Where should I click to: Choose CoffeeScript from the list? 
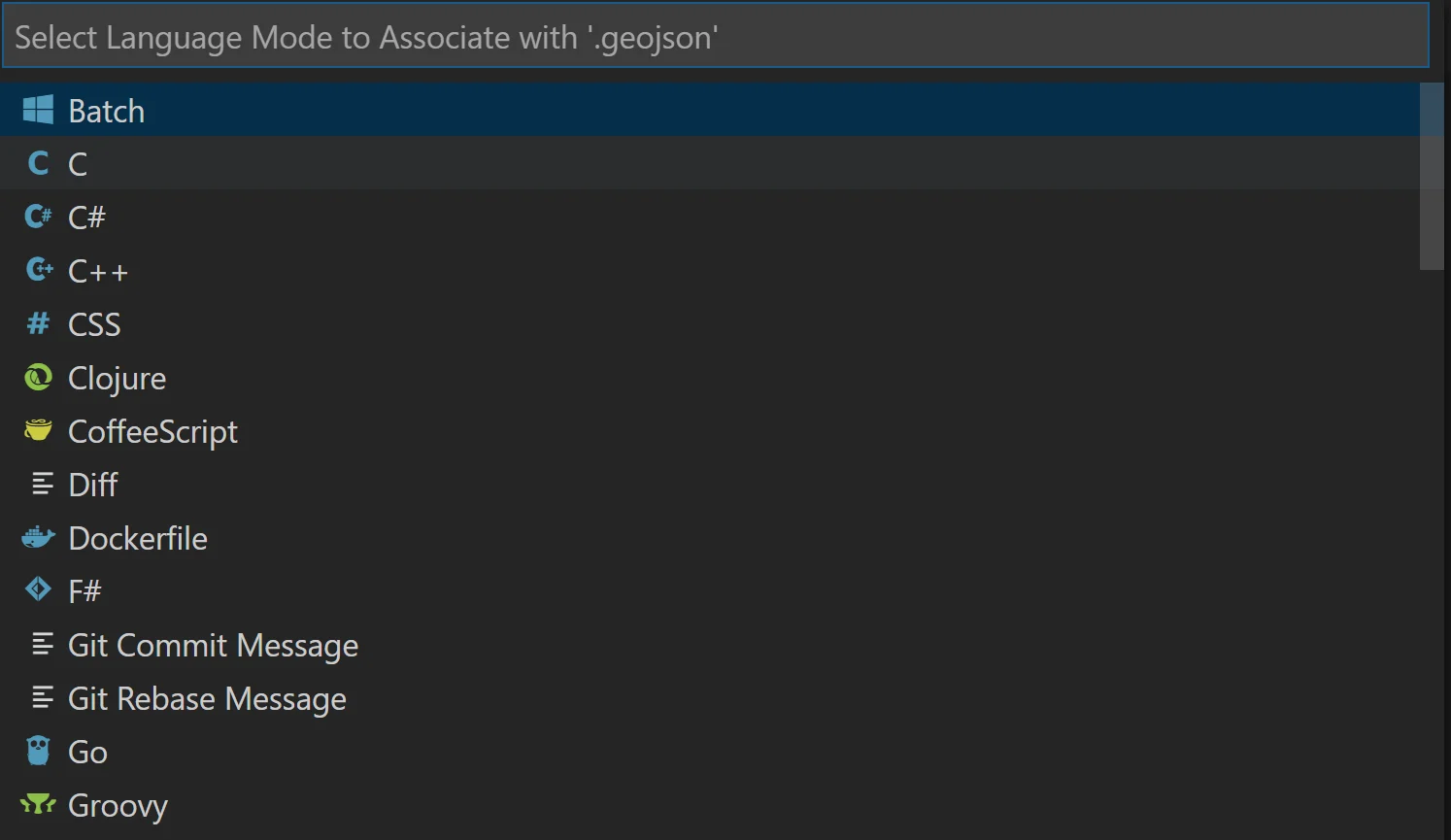pyautogui.click(x=152, y=430)
